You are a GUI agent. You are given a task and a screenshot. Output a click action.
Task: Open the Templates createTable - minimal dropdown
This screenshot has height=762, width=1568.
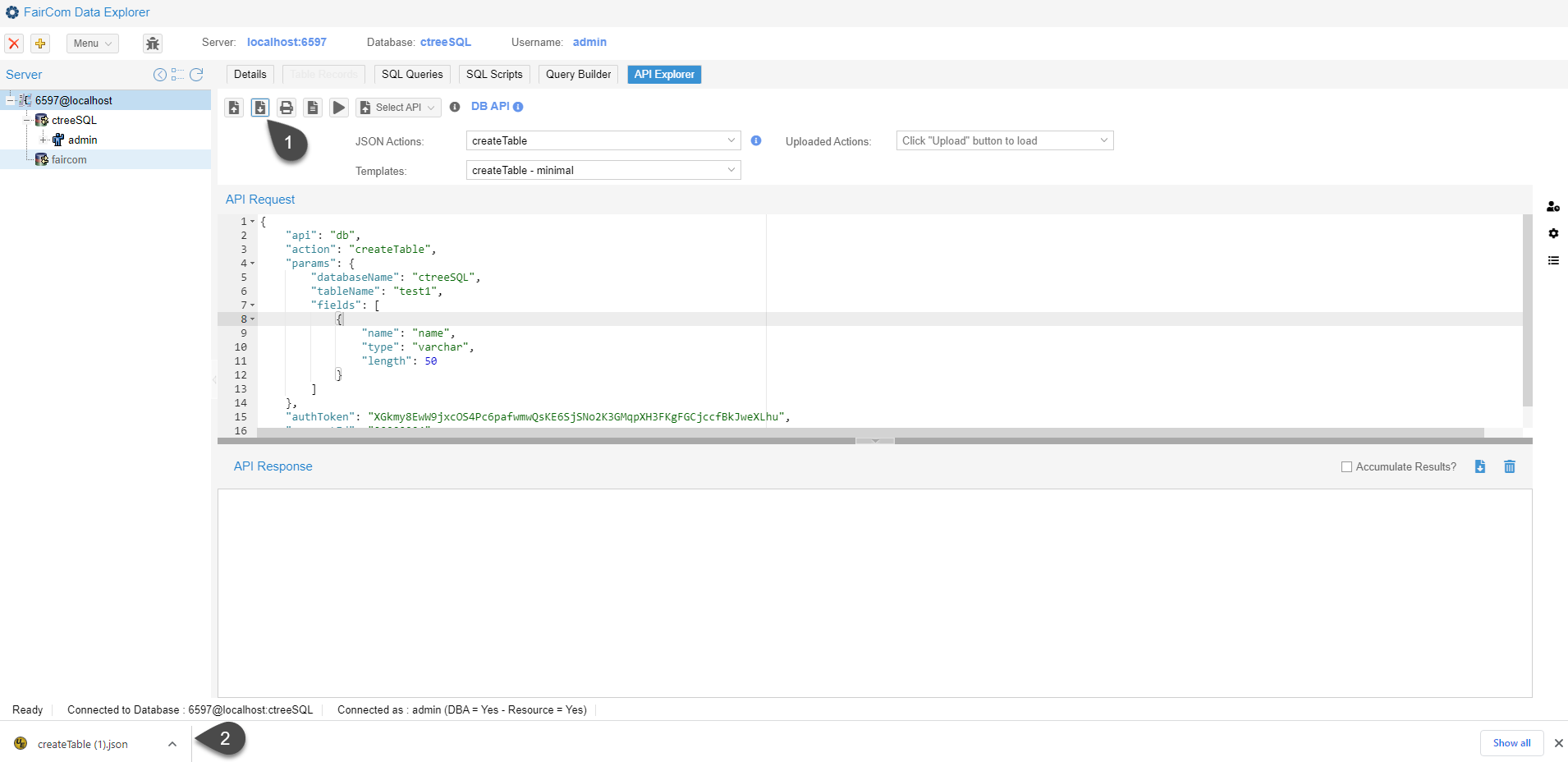tap(603, 170)
